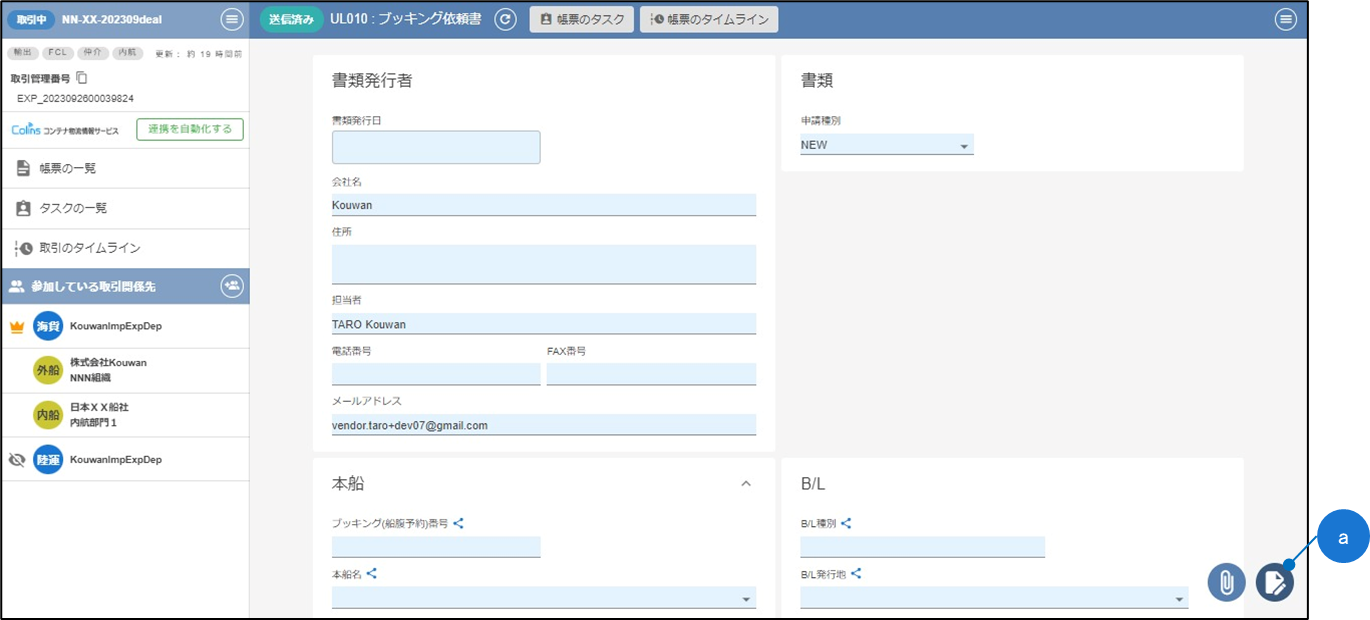Copy the transaction management number

(82, 78)
